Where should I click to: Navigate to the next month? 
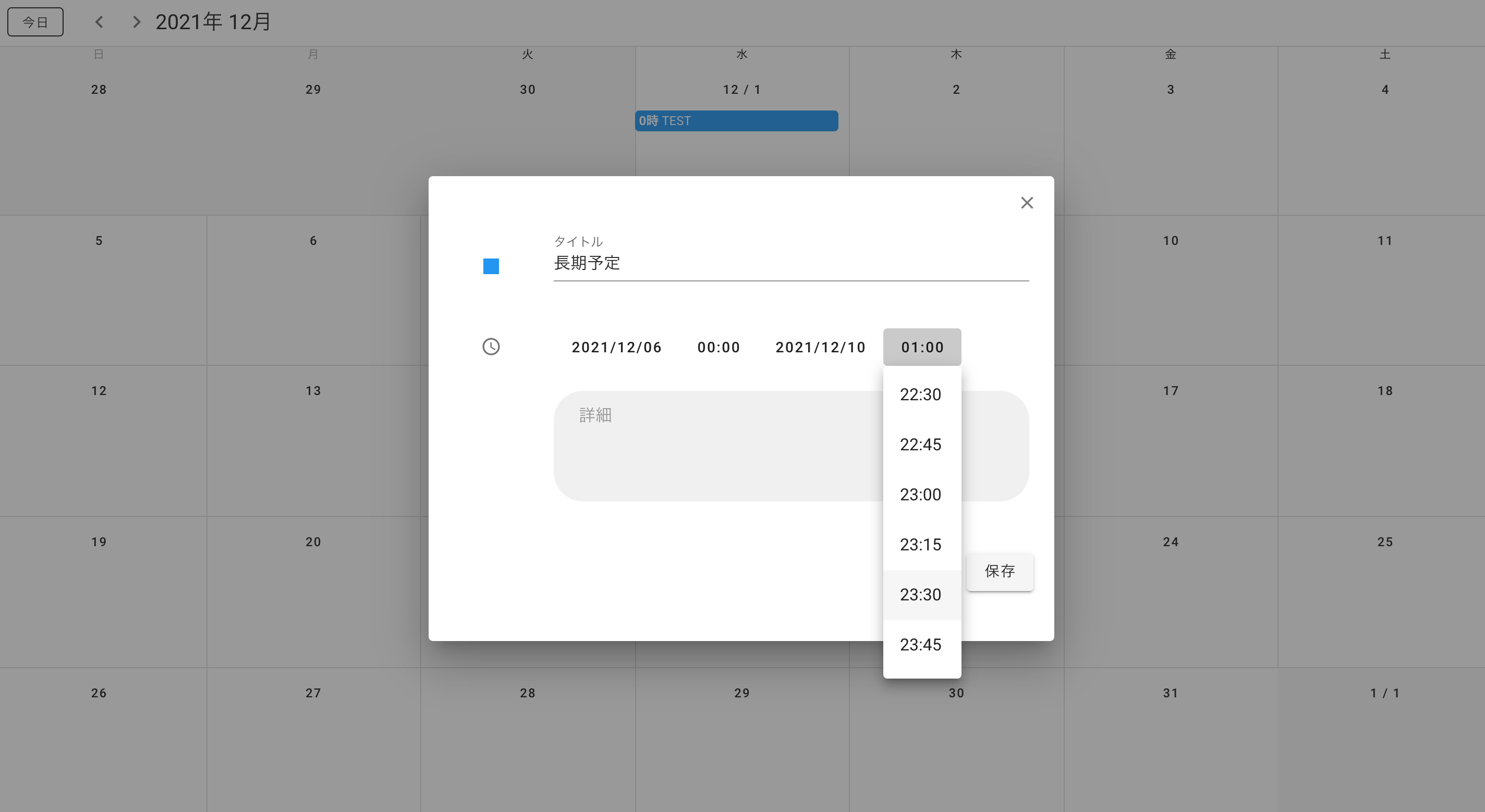[x=136, y=21]
